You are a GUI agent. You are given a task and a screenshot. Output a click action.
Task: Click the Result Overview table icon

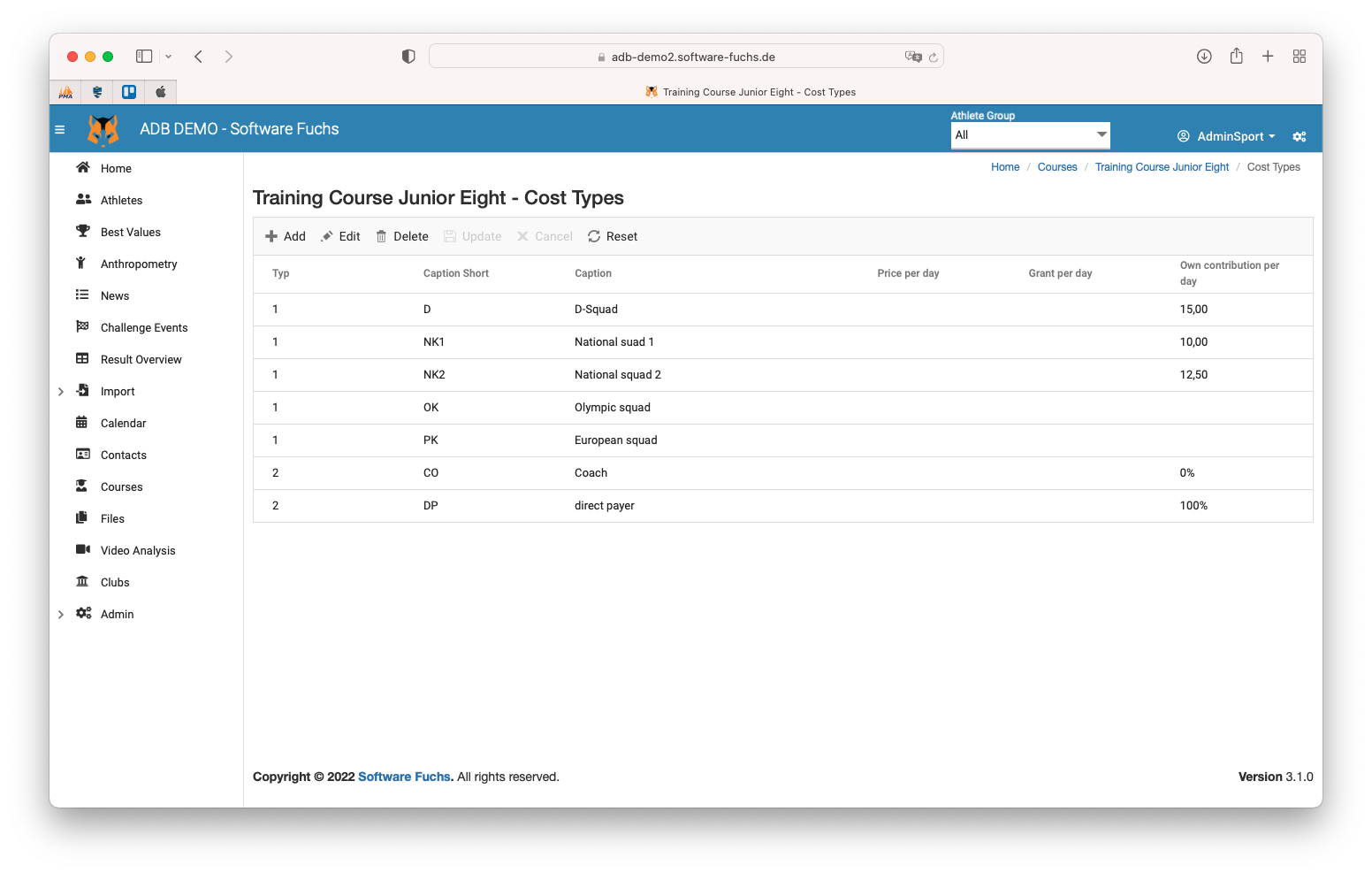(x=82, y=358)
